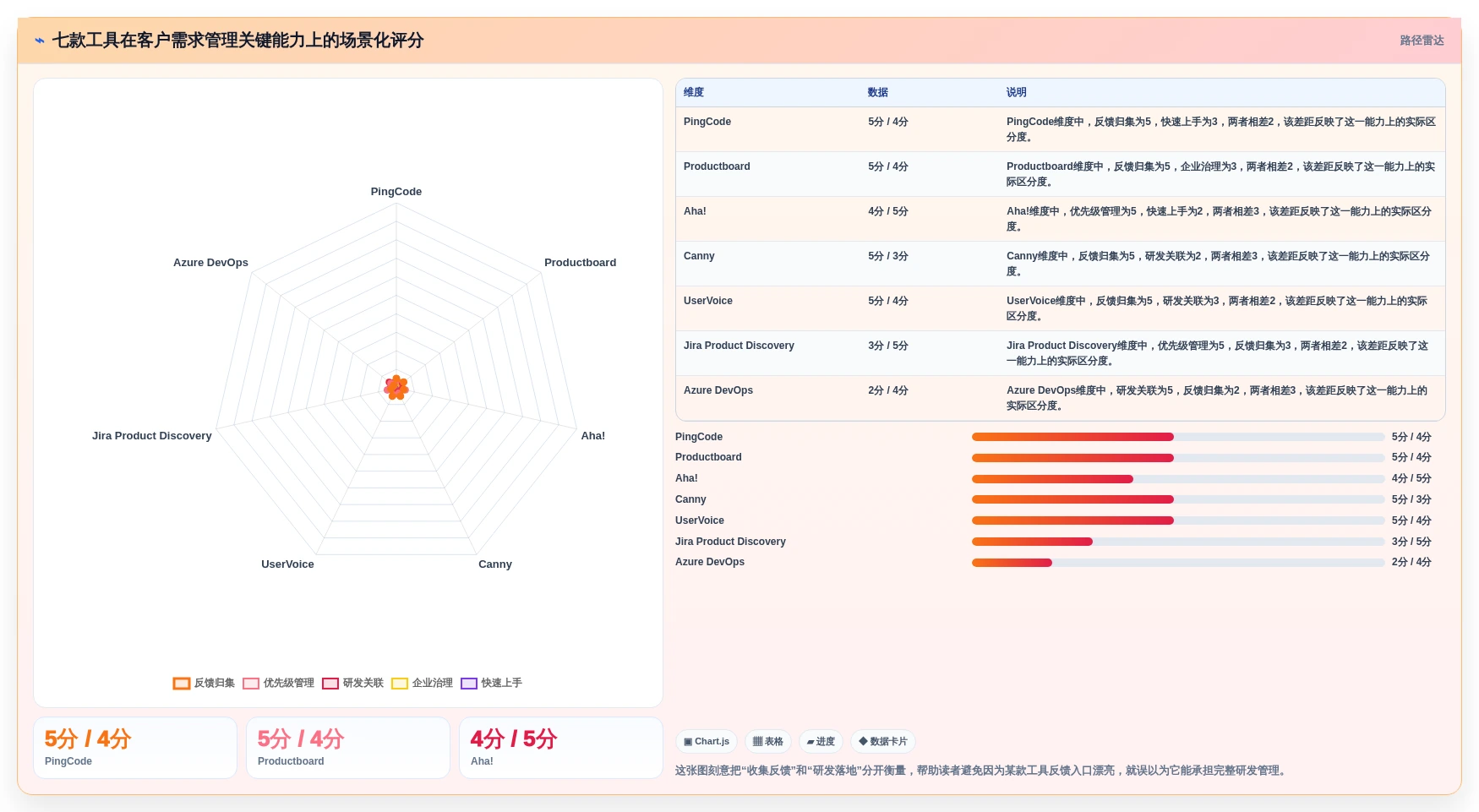This screenshot has width=1479, height=812.
Task: Toggle the 快速上手 legend series
Action: pos(491,683)
